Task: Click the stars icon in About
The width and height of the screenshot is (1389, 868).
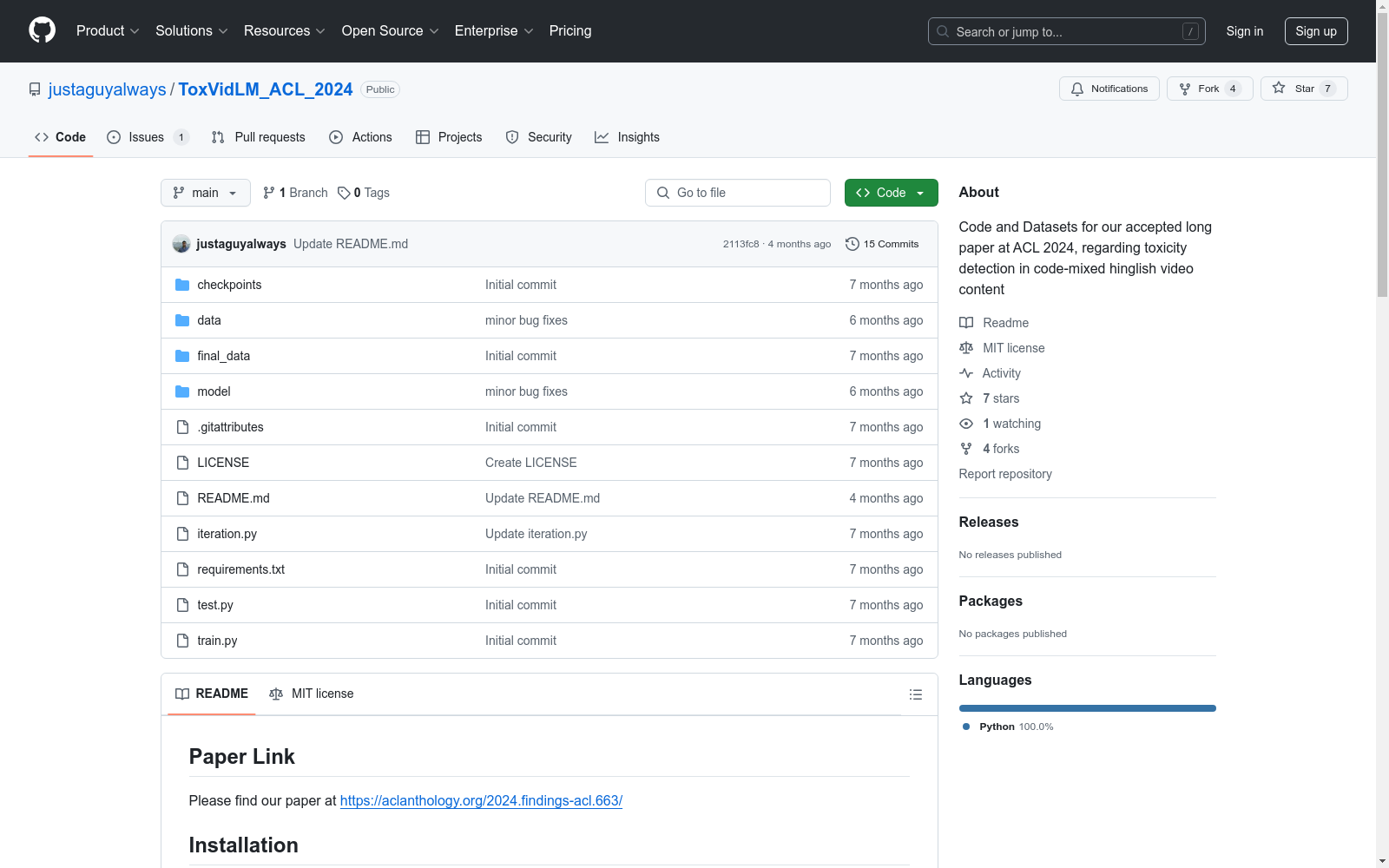Action: tap(966, 398)
